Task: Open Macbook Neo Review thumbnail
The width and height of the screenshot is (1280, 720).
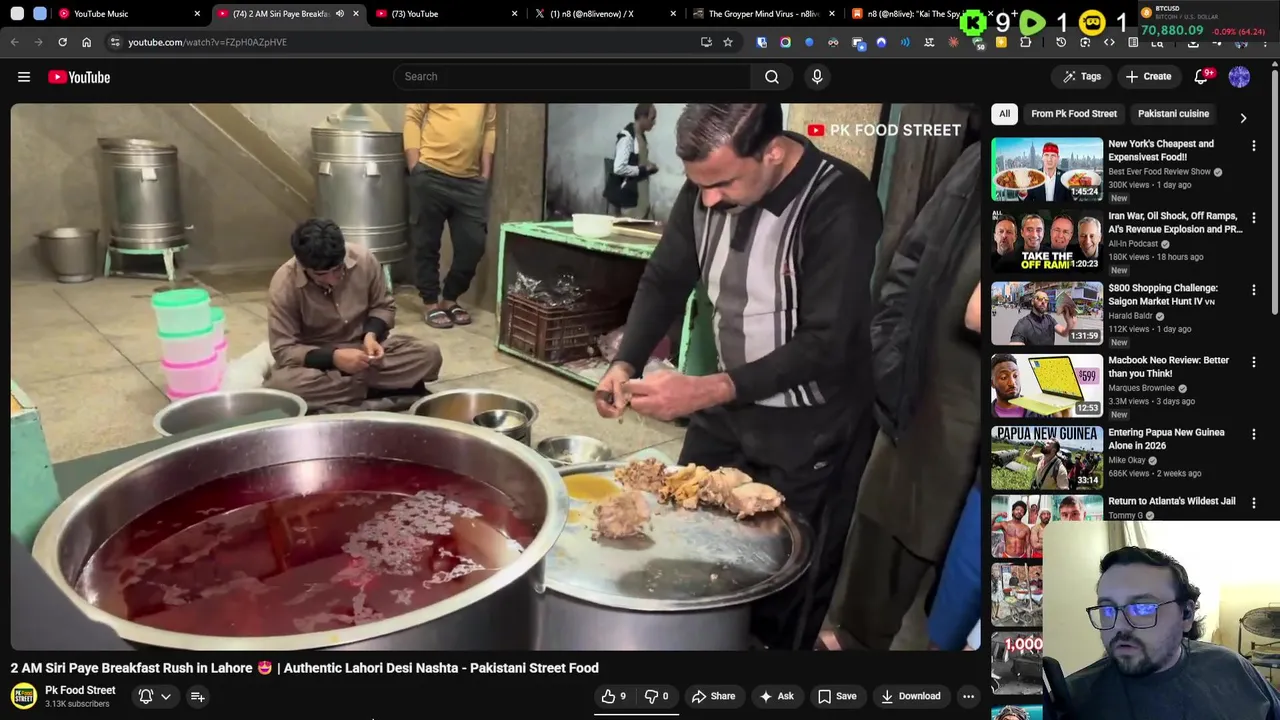Action: pos(1047,385)
